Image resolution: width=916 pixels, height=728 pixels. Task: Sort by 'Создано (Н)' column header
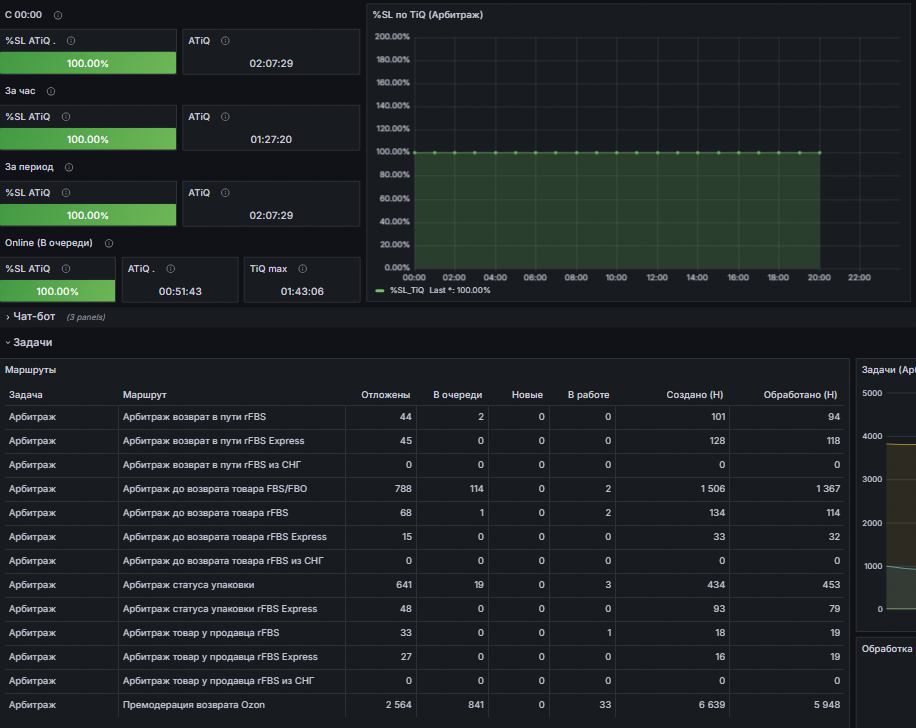click(695, 395)
